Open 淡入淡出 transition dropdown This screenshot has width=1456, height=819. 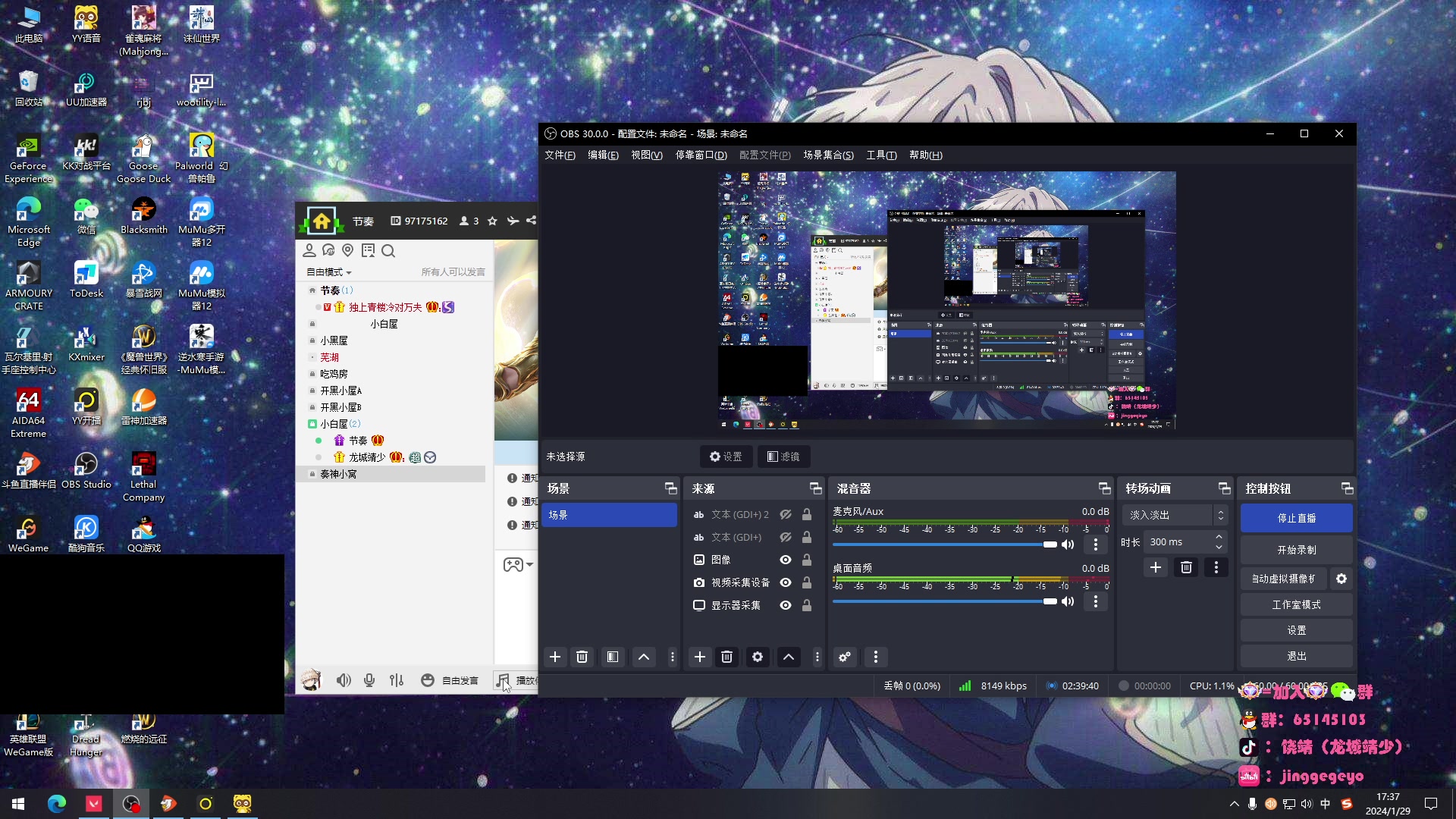pyautogui.click(x=1174, y=515)
